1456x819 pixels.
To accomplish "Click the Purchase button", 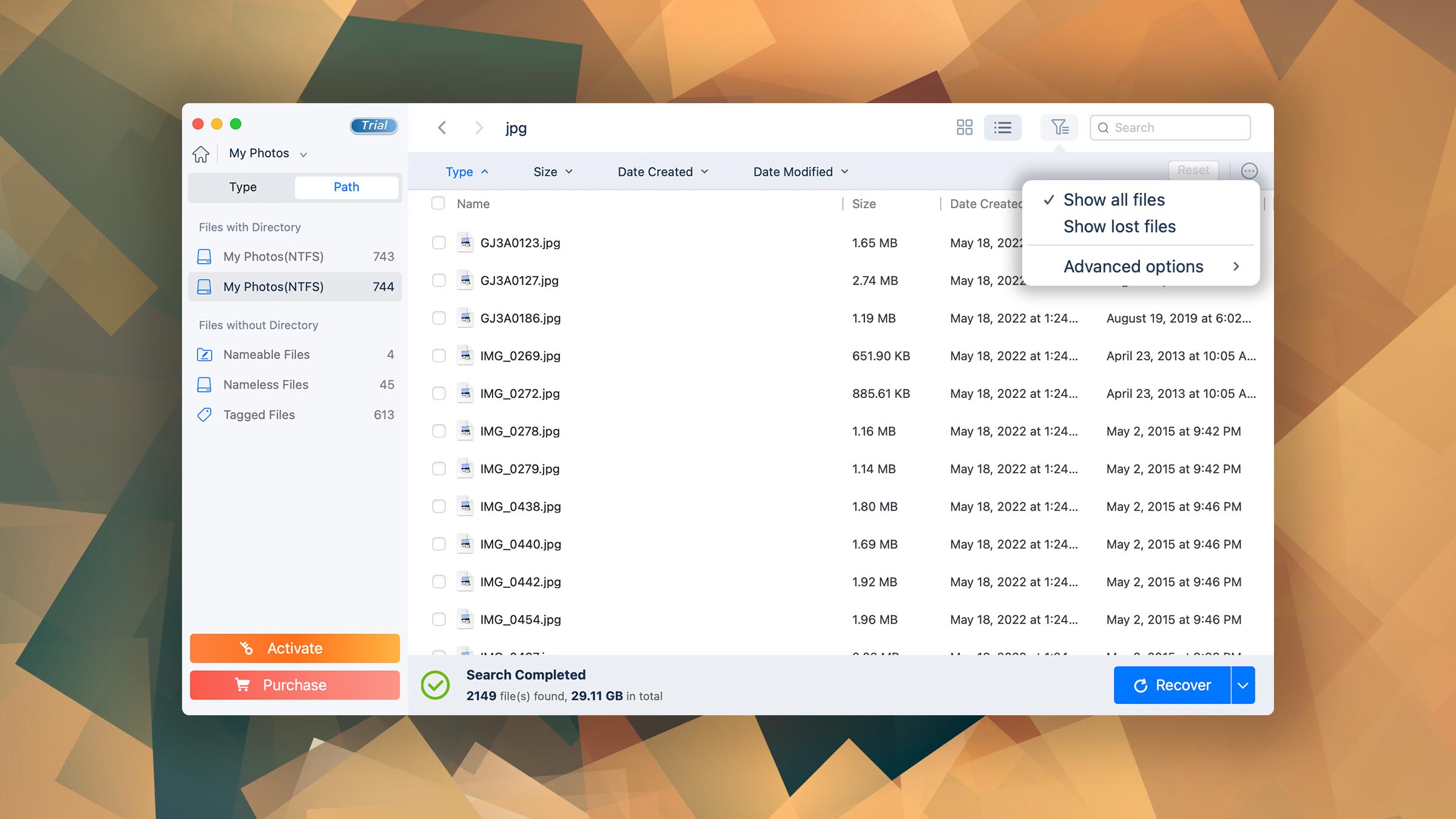I will coord(295,685).
